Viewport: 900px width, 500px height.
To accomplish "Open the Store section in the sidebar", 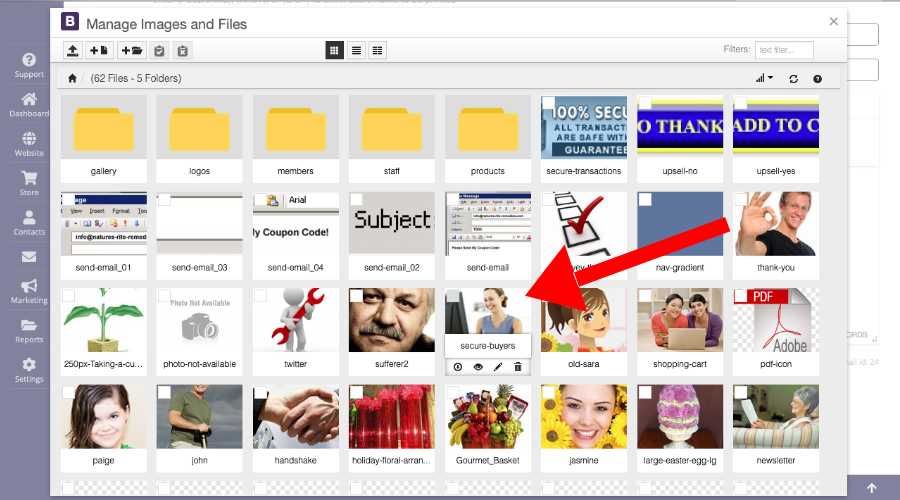I will click(x=29, y=182).
